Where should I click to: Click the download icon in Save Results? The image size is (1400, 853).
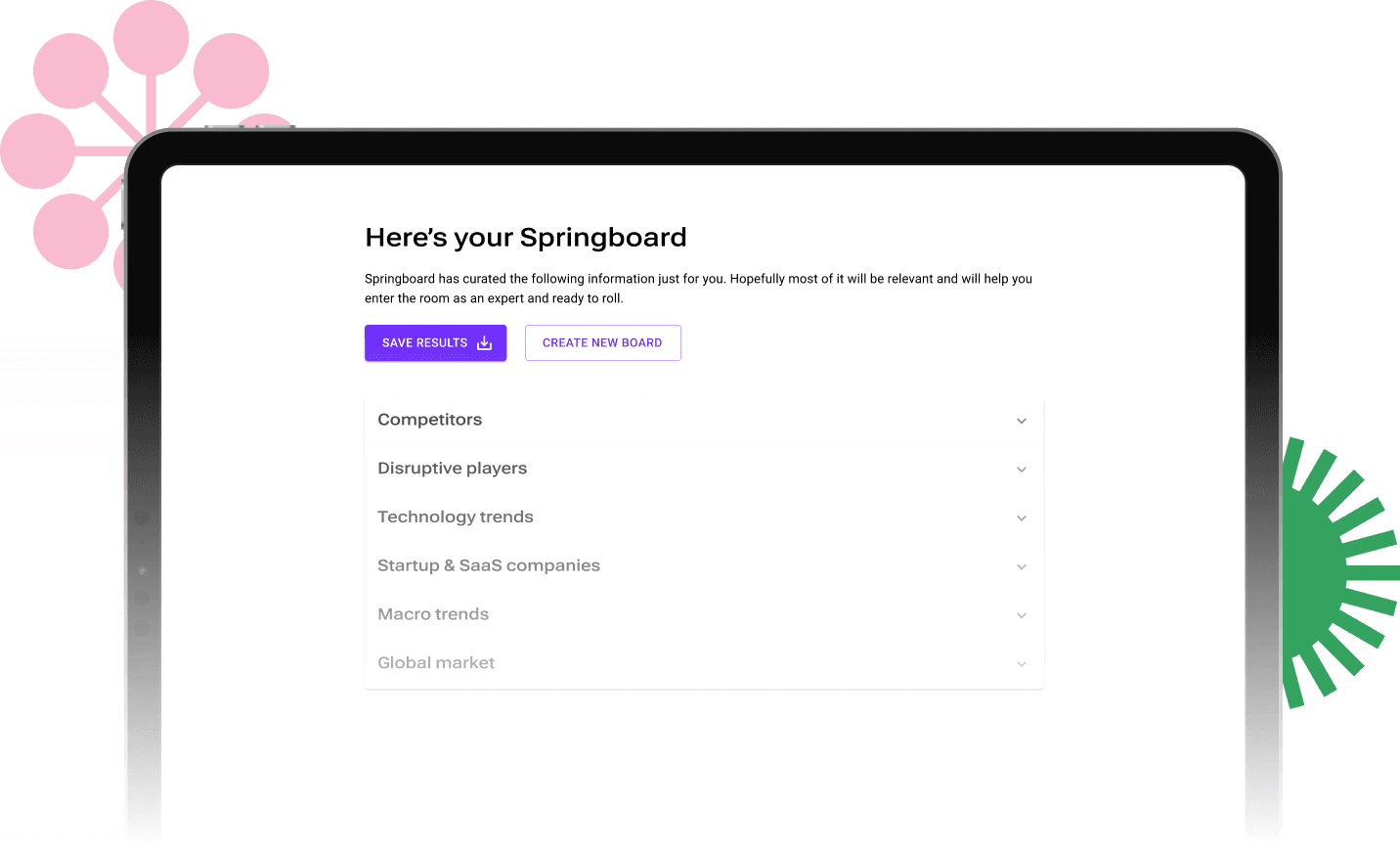coord(484,343)
